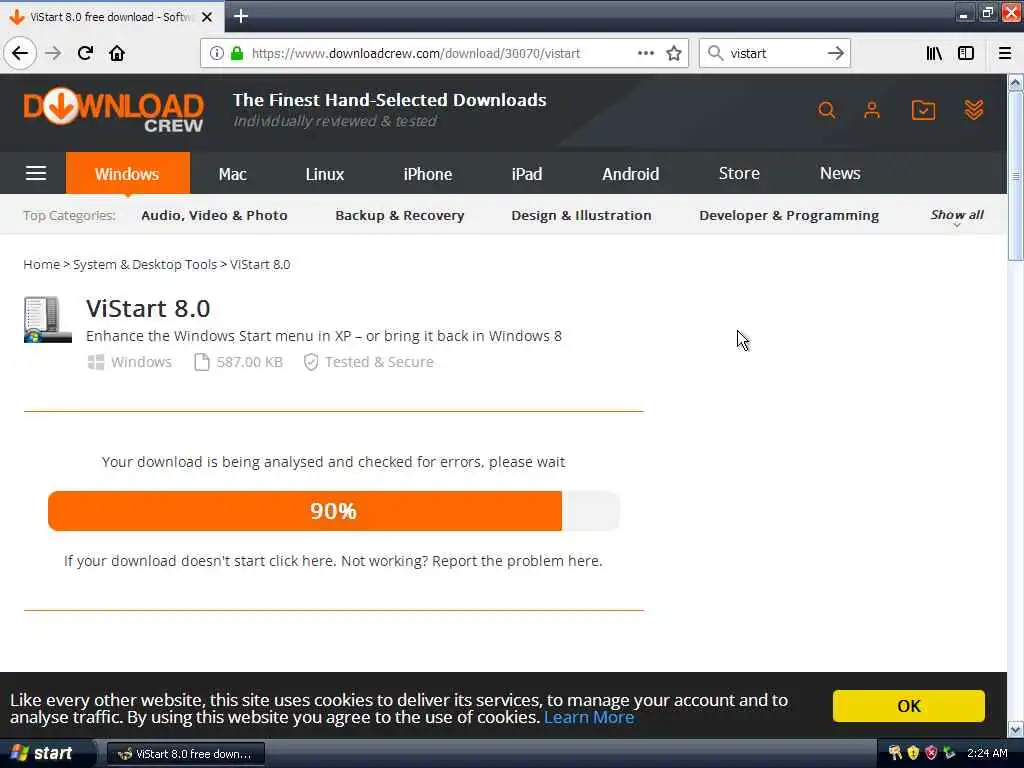Image resolution: width=1024 pixels, height=768 pixels.
Task: Click the scrollbar up arrow
Action: coord(1015,82)
